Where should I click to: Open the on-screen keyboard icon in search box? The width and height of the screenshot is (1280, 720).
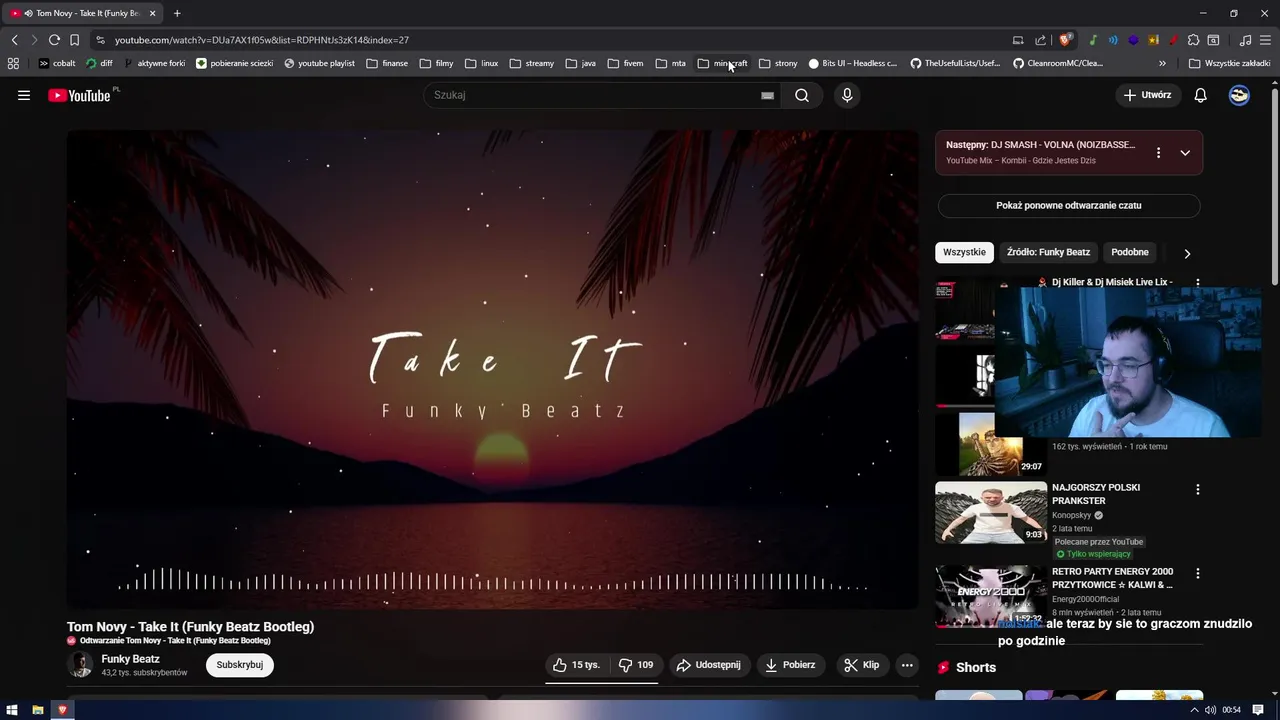(x=767, y=95)
